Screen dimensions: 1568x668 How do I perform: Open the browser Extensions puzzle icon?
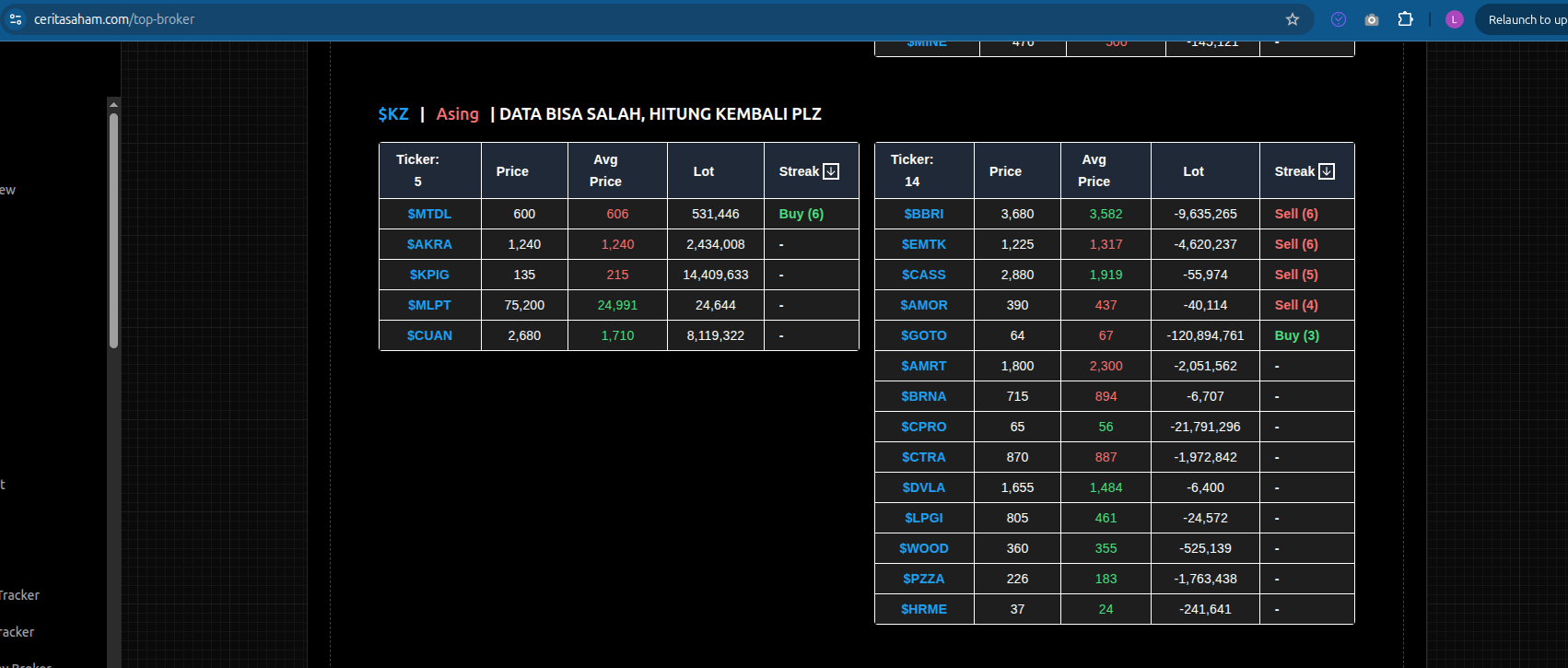1405,19
